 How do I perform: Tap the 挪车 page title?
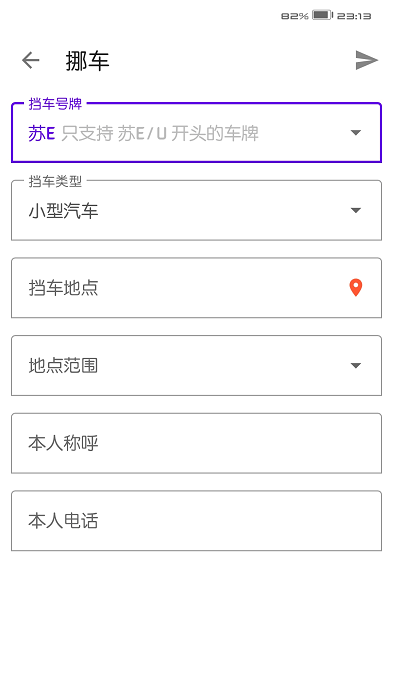pos(88,61)
